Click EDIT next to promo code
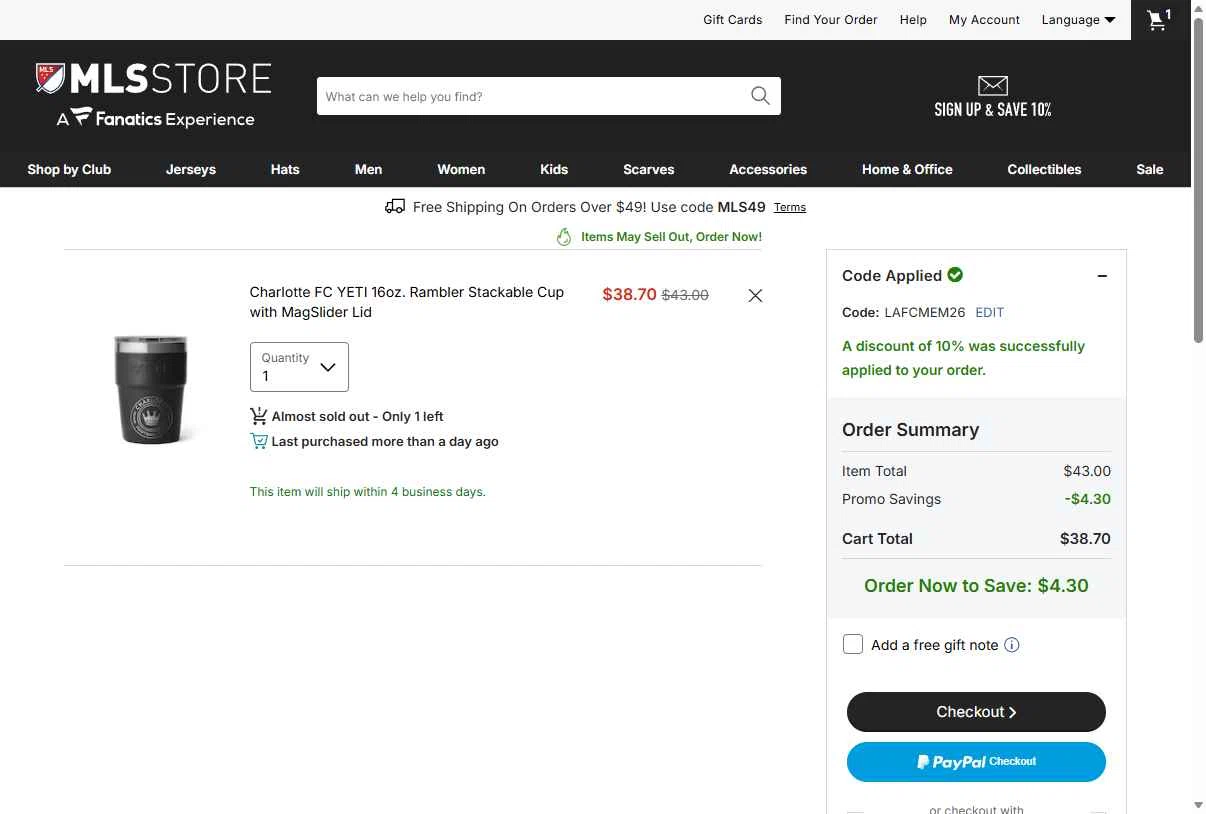The width and height of the screenshot is (1206, 814). [x=990, y=312]
